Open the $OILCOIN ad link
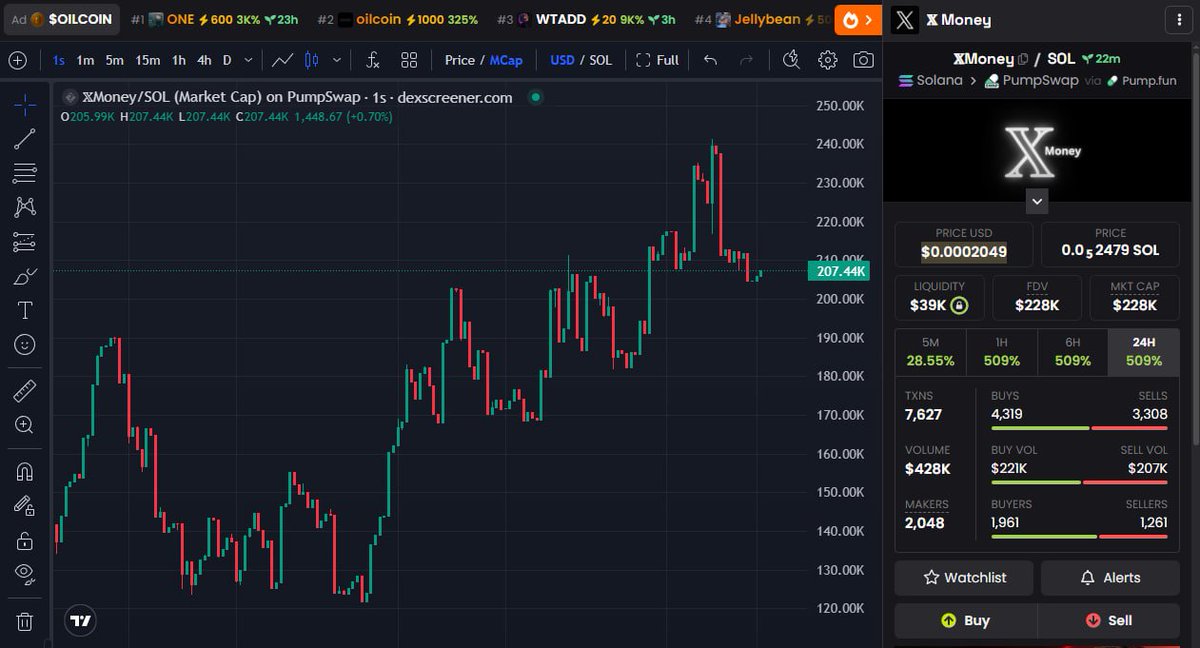 pyautogui.click(x=62, y=19)
